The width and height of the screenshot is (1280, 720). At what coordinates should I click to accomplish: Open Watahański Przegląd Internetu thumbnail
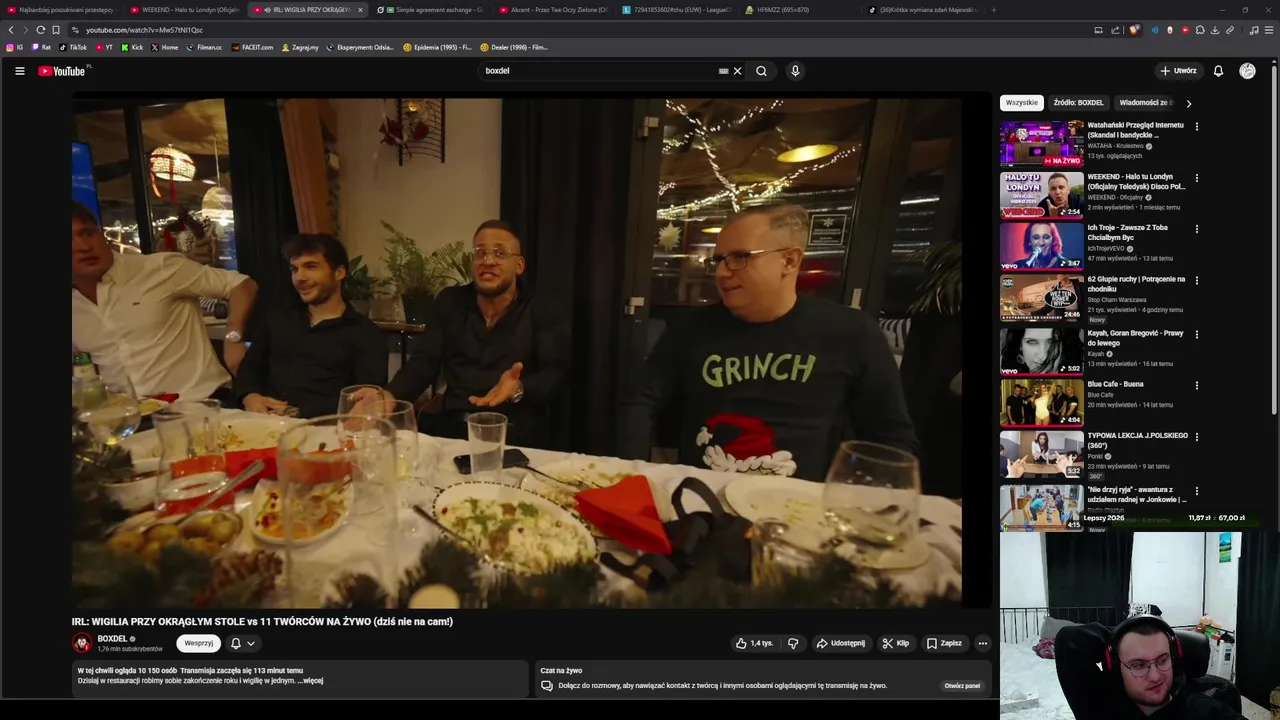[1041, 143]
